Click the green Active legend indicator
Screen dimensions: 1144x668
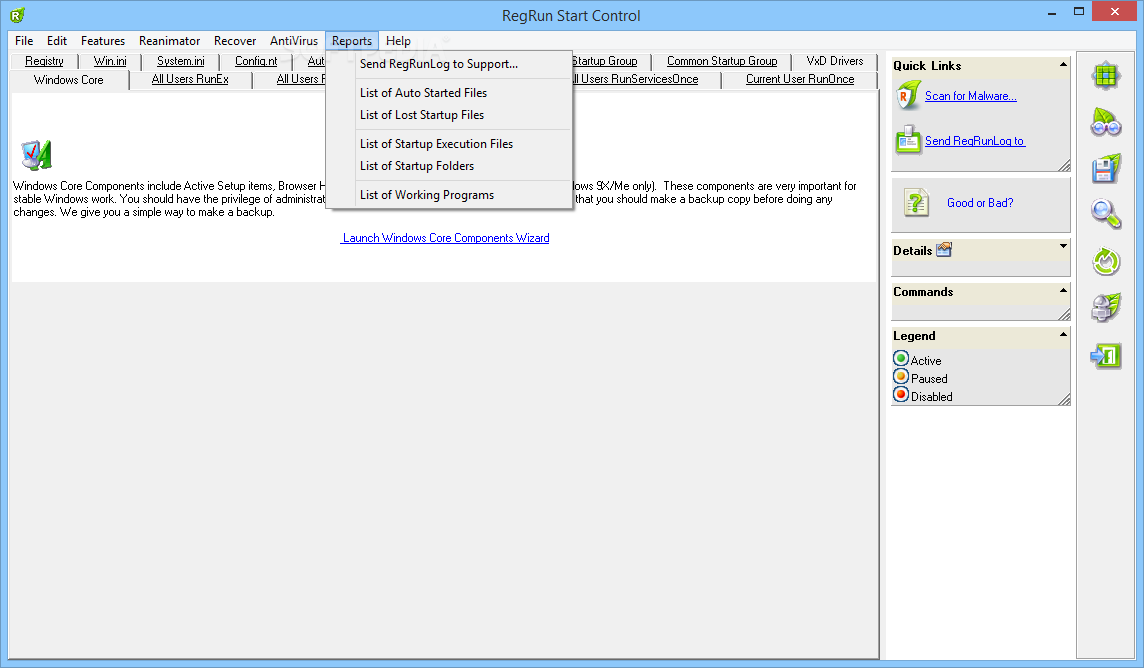pyautogui.click(x=901, y=359)
